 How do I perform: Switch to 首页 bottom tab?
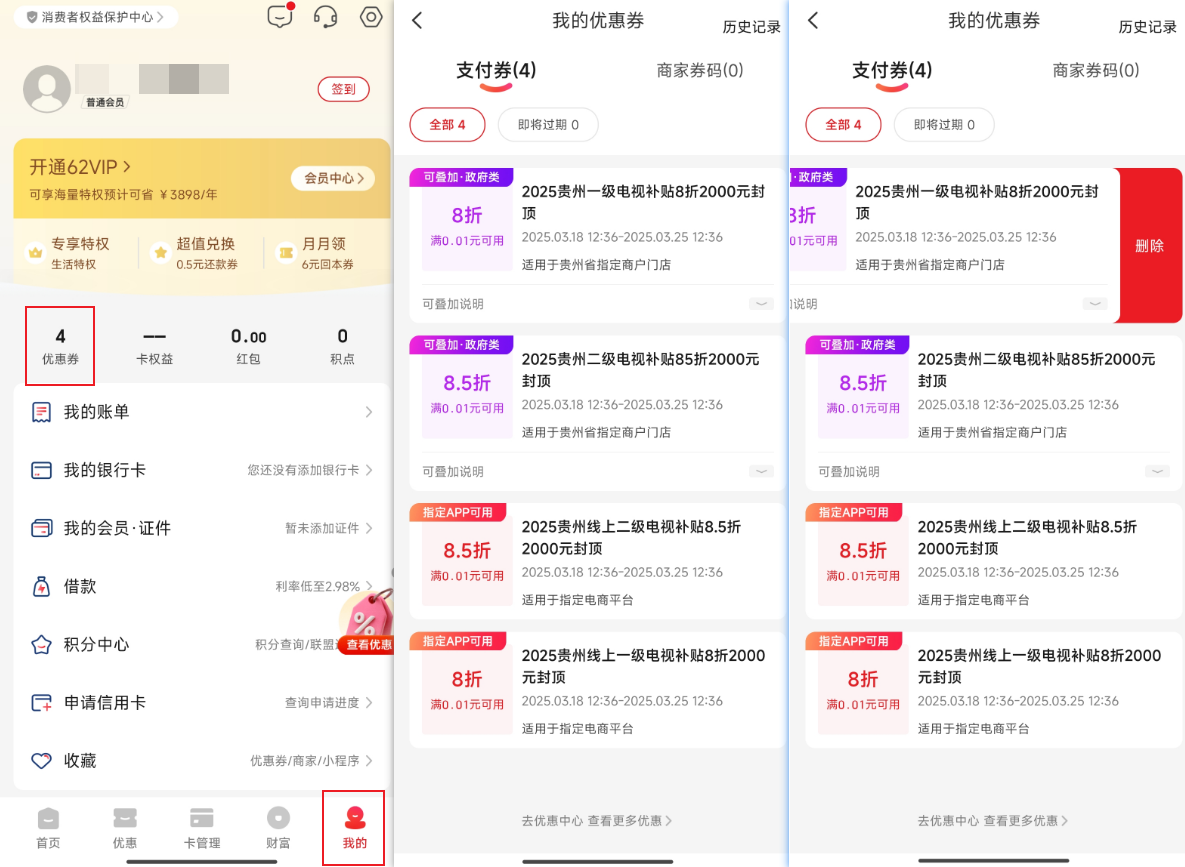(x=48, y=828)
